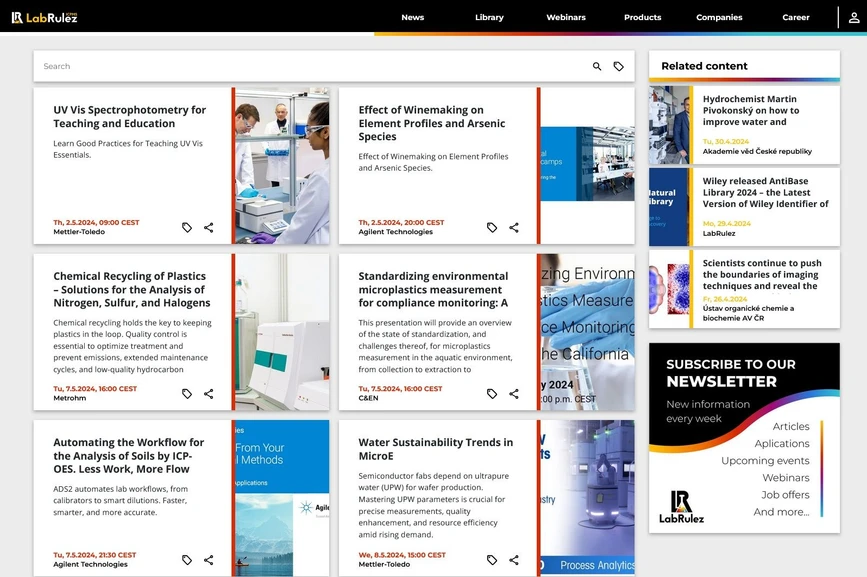Click the Subscribe to our Newsletter banner
867x577 pixels.
(x=744, y=438)
